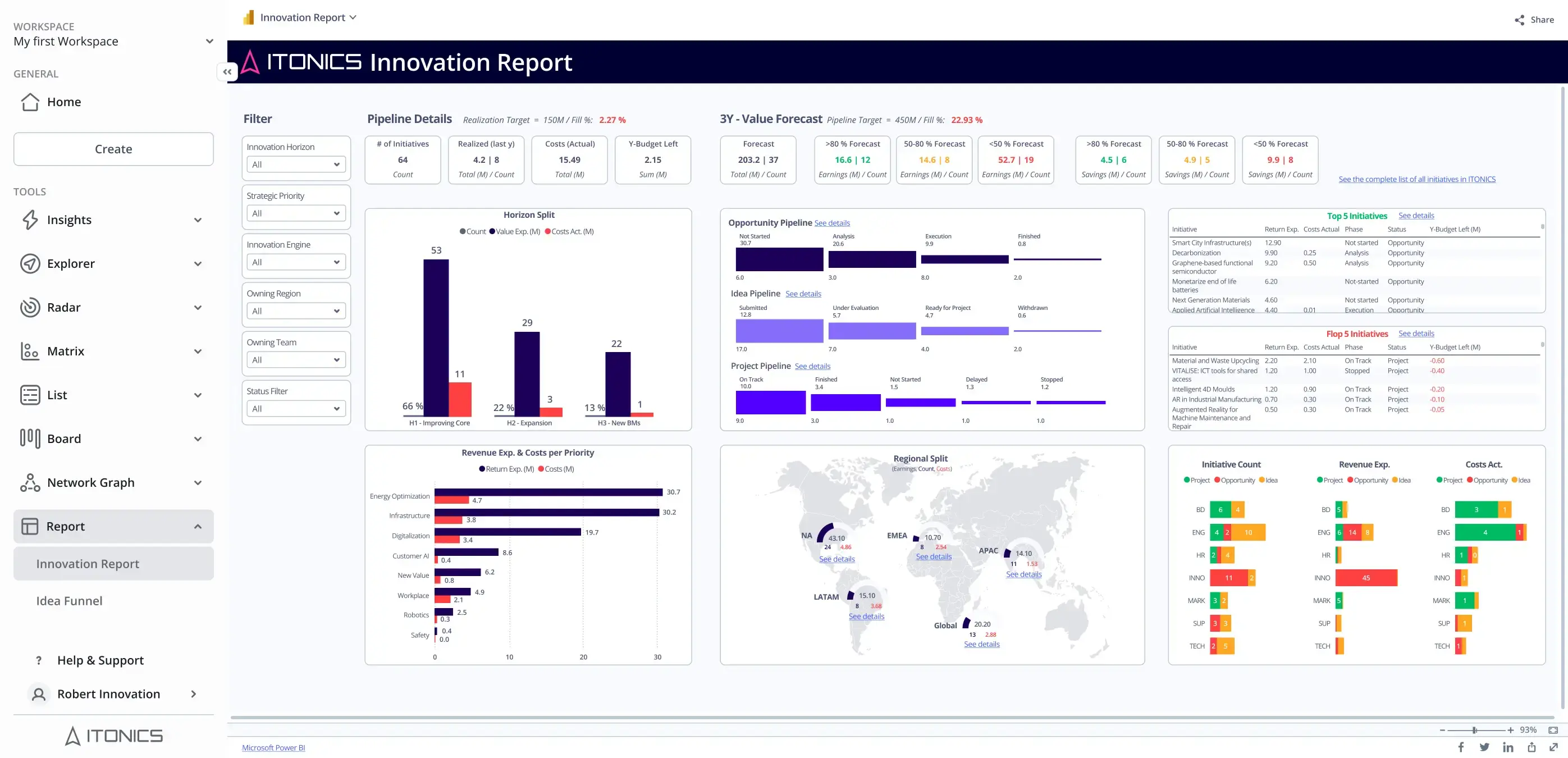Select the Innovation Report tab

87,564
